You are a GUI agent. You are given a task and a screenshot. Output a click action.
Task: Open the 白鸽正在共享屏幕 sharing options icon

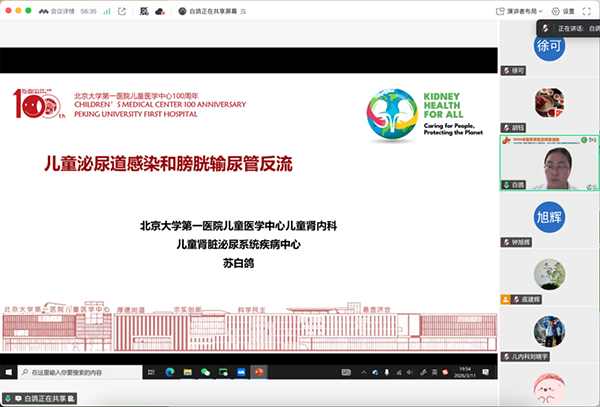pyautogui.click(x=243, y=11)
